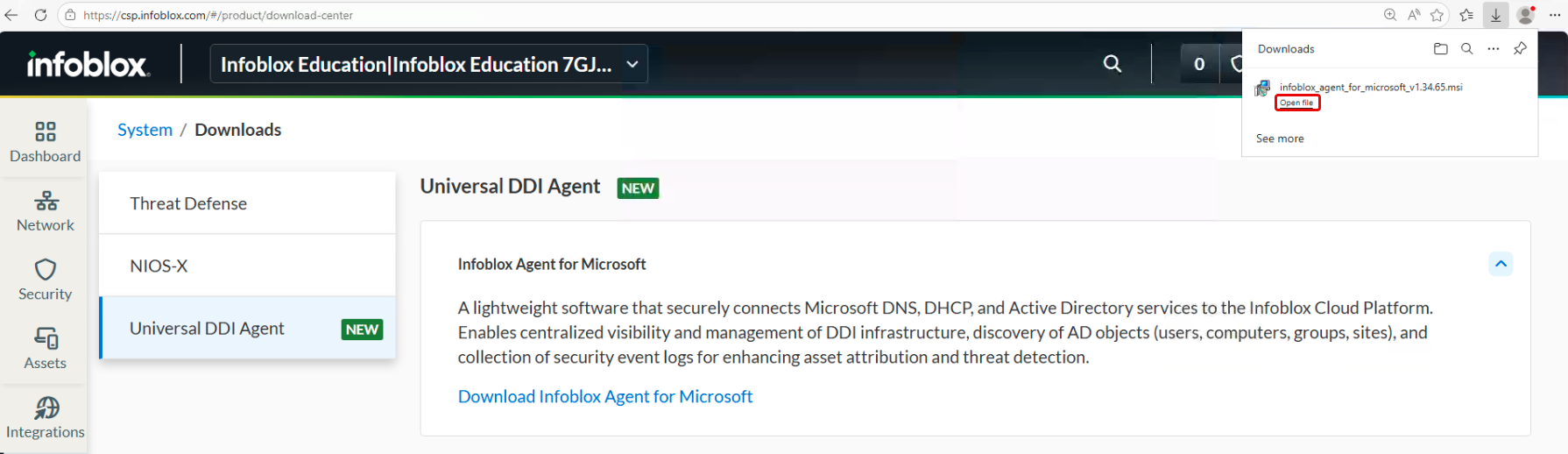
Task: Open the Favorites list
Action: click(x=1466, y=15)
